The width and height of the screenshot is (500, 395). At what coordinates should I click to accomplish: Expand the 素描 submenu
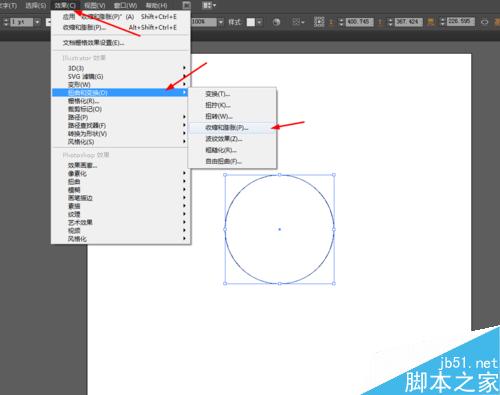pyautogui.click(x=121, y=206)
